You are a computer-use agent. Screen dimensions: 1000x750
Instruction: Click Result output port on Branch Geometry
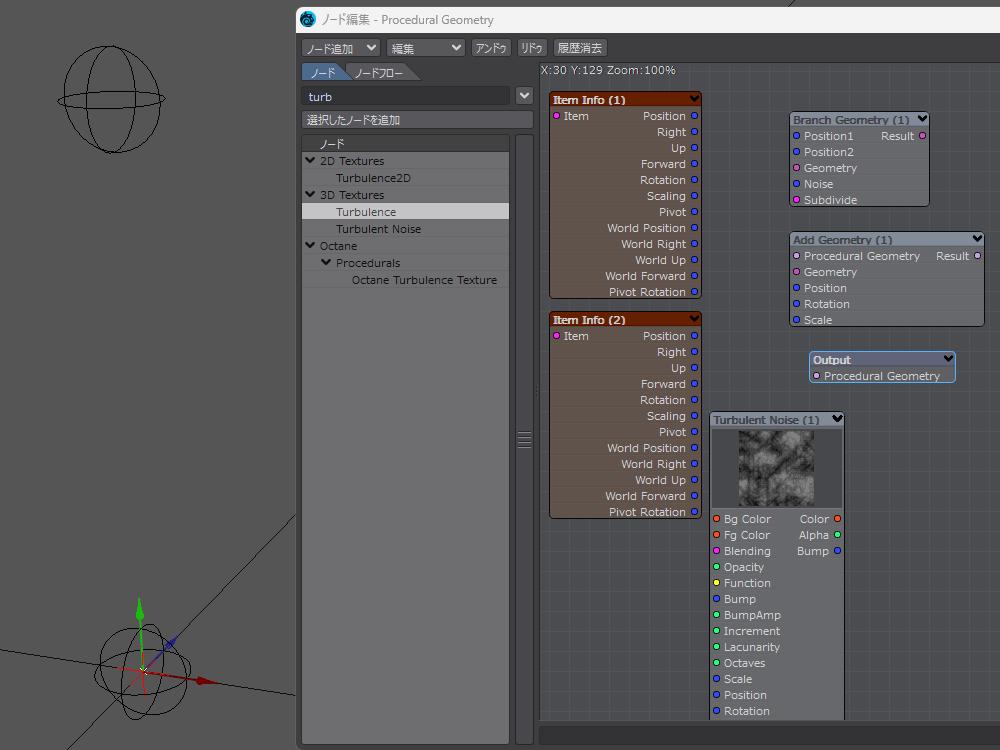click(x=922, y=136)
